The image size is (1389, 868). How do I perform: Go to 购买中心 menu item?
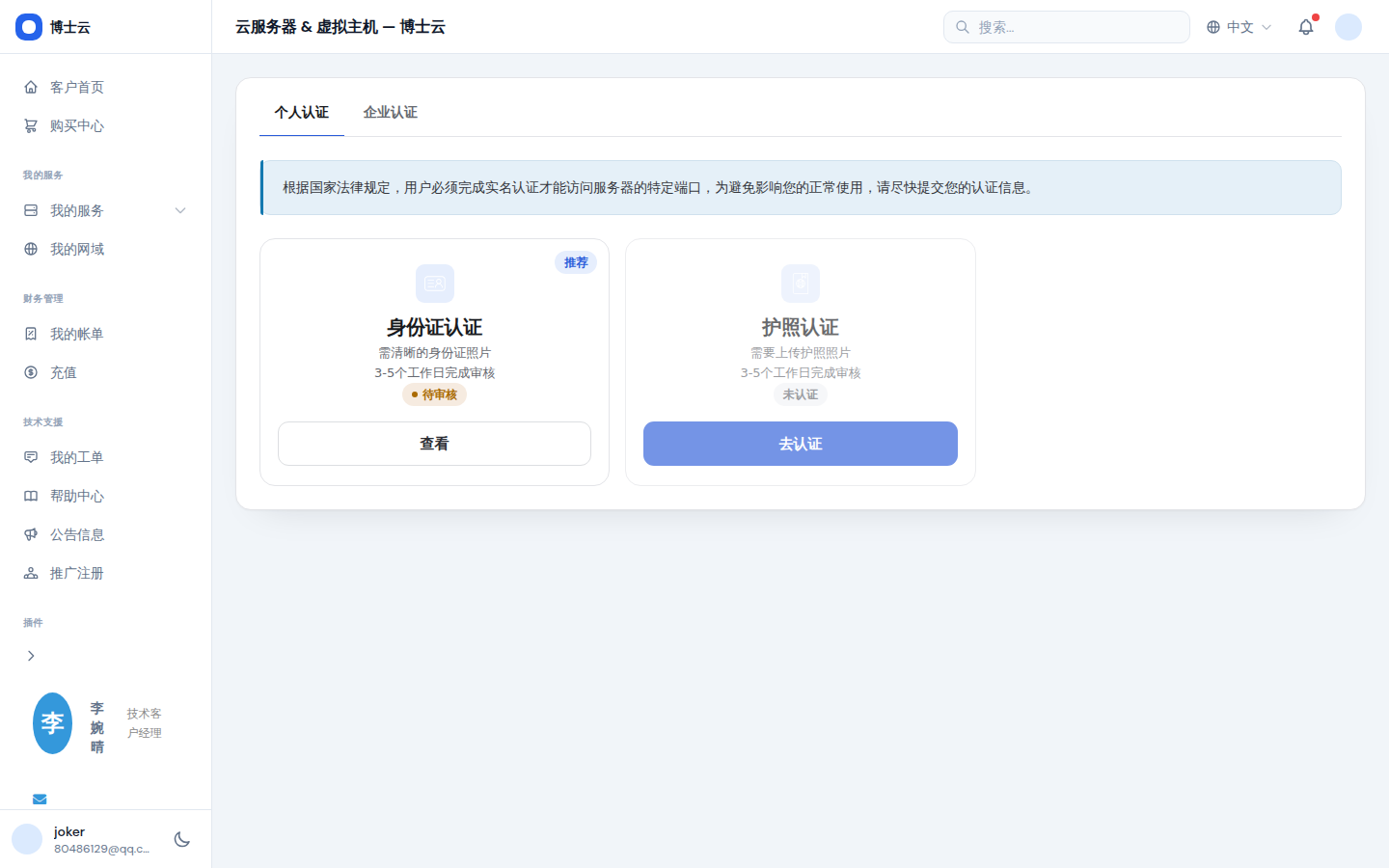coord(106,125)
